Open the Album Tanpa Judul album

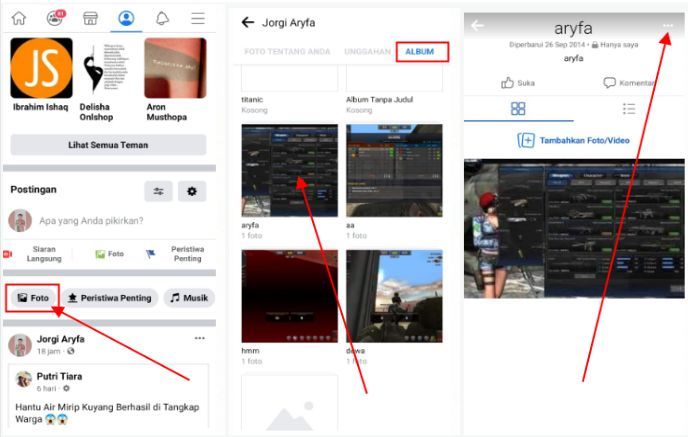(394, 89)
